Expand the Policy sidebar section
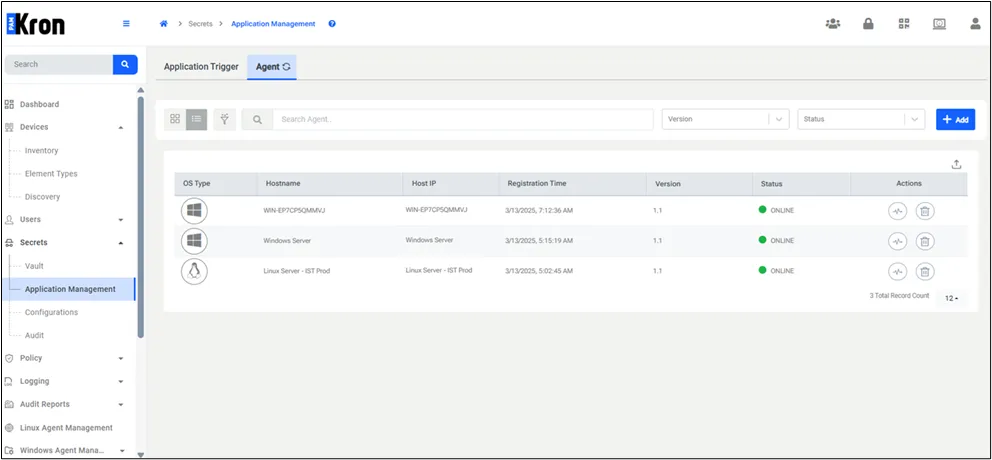992x460 pixels. [121, 359]
